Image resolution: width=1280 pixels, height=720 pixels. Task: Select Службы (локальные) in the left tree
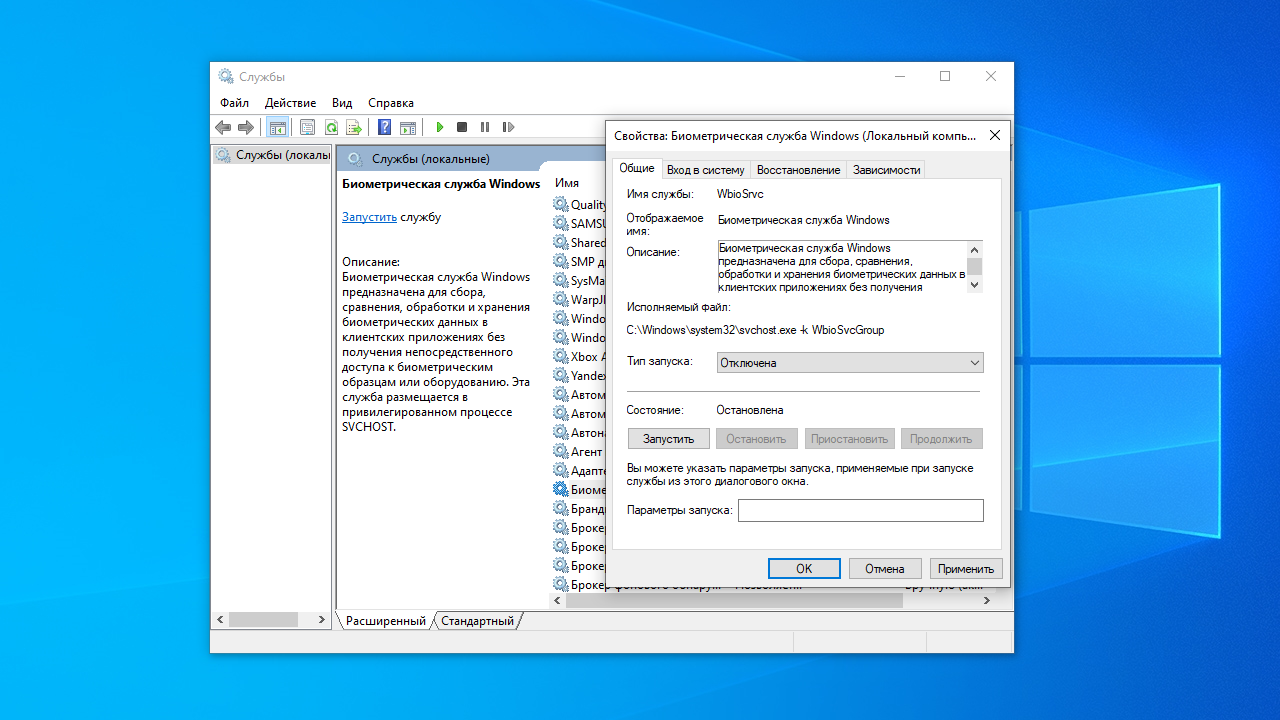(x=282, y=155)
